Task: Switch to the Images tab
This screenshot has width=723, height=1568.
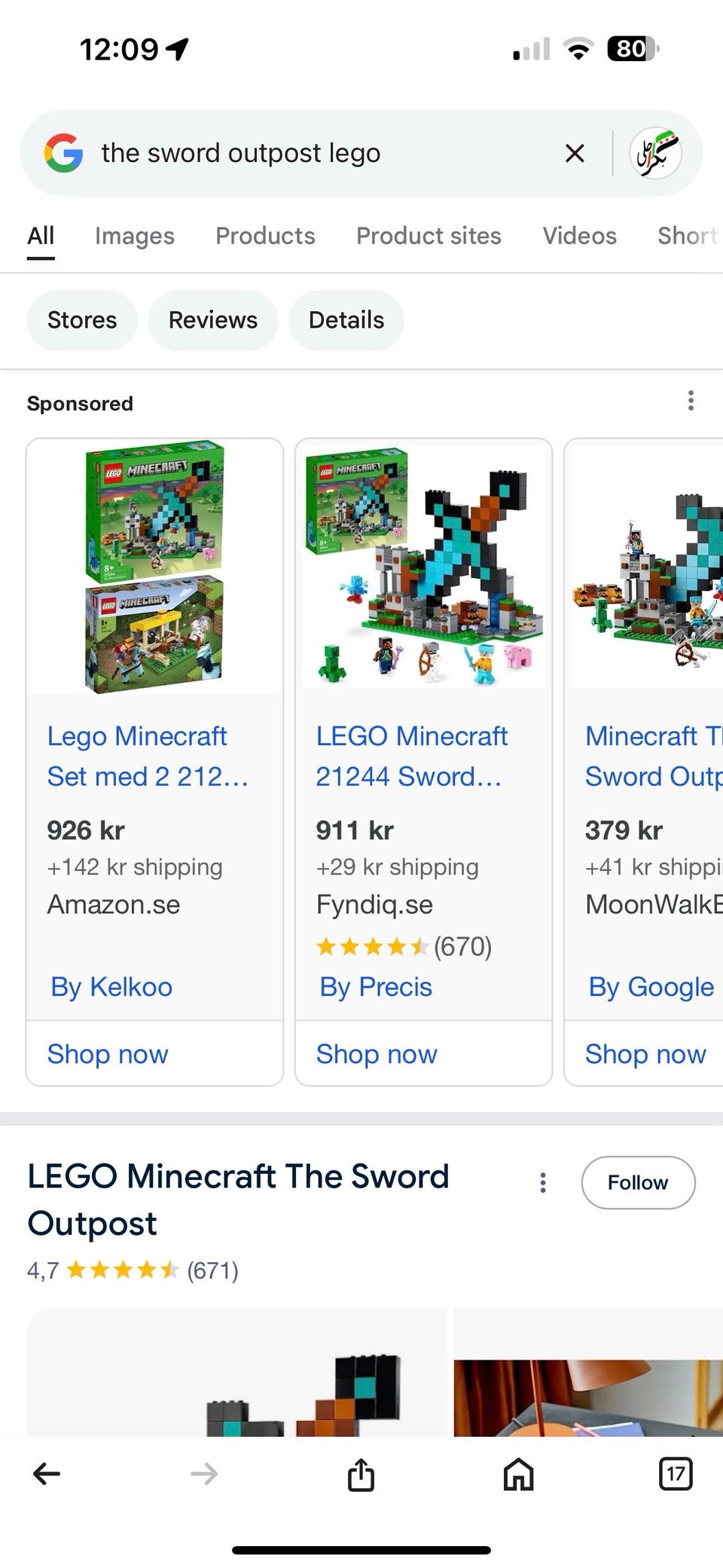Action: tap(135, 236)
